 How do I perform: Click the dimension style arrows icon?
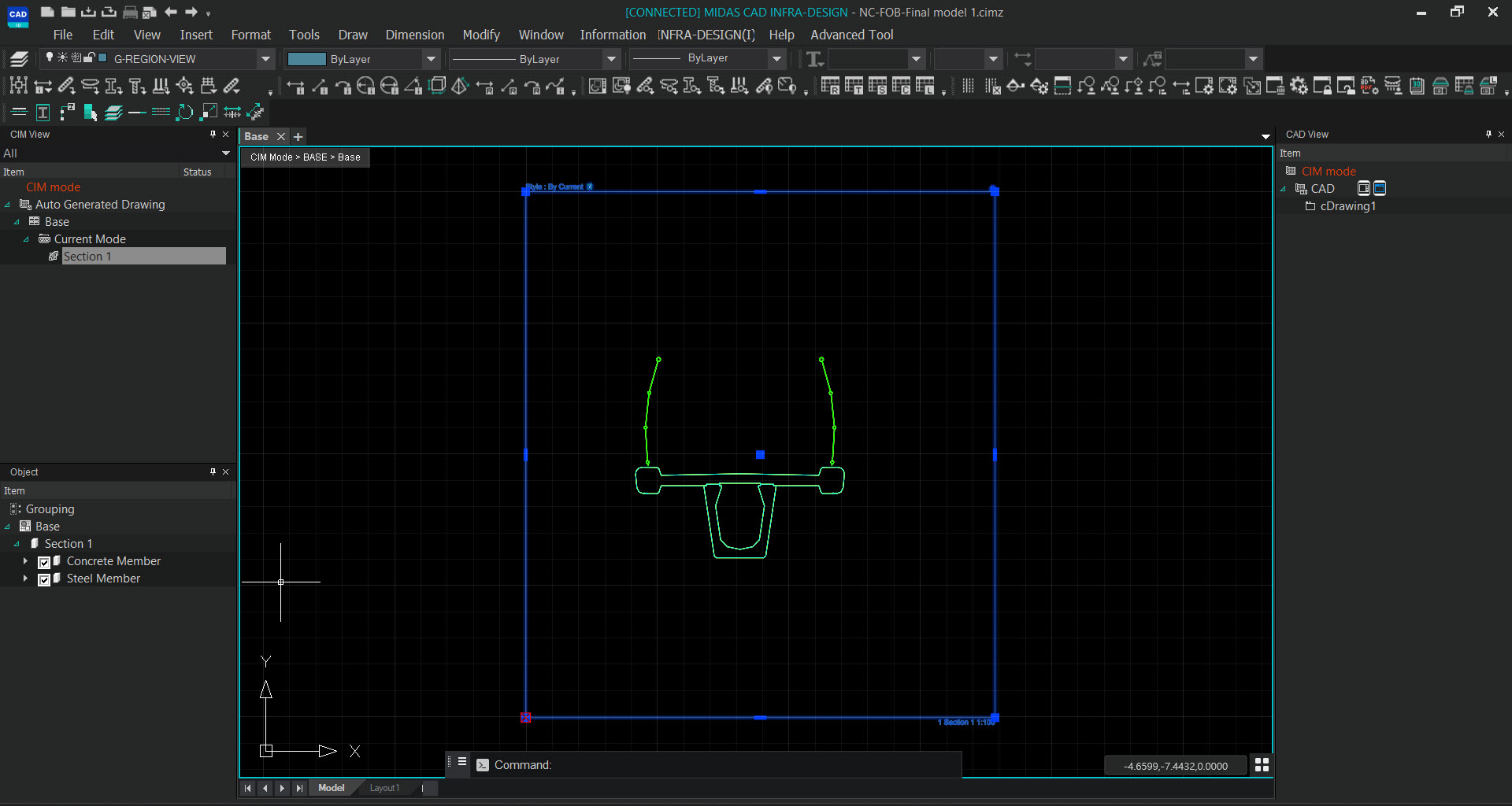click(x=1022, y=58)
